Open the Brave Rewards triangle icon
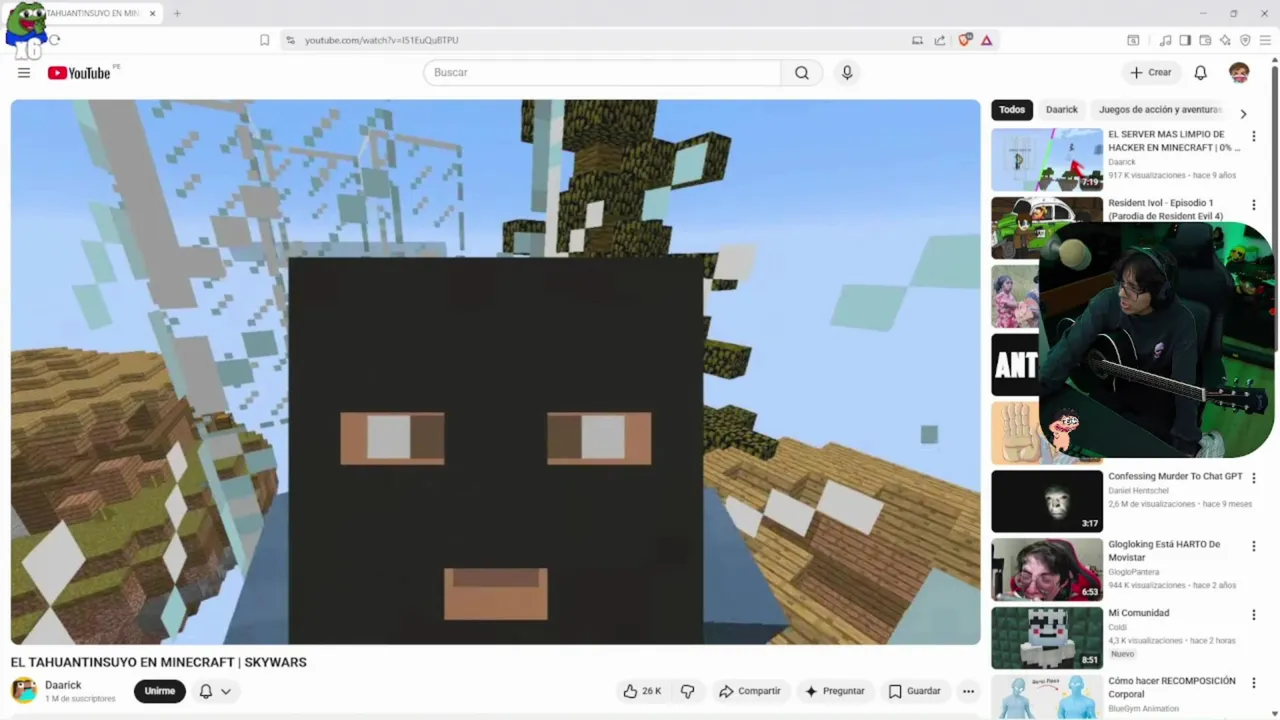1280x720 pixels. click(986, 40)
